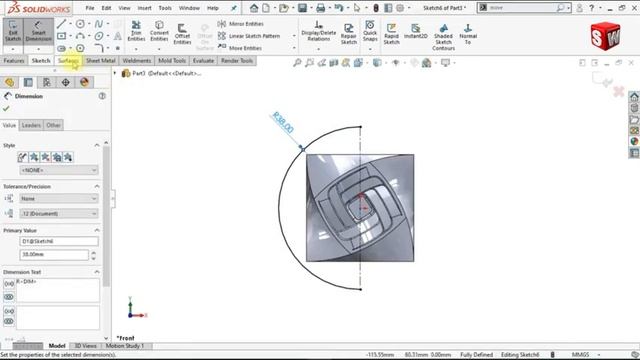Switch to the Evaluate tab
This screenshot has width=640, height=360.
(x=203, y=61)
